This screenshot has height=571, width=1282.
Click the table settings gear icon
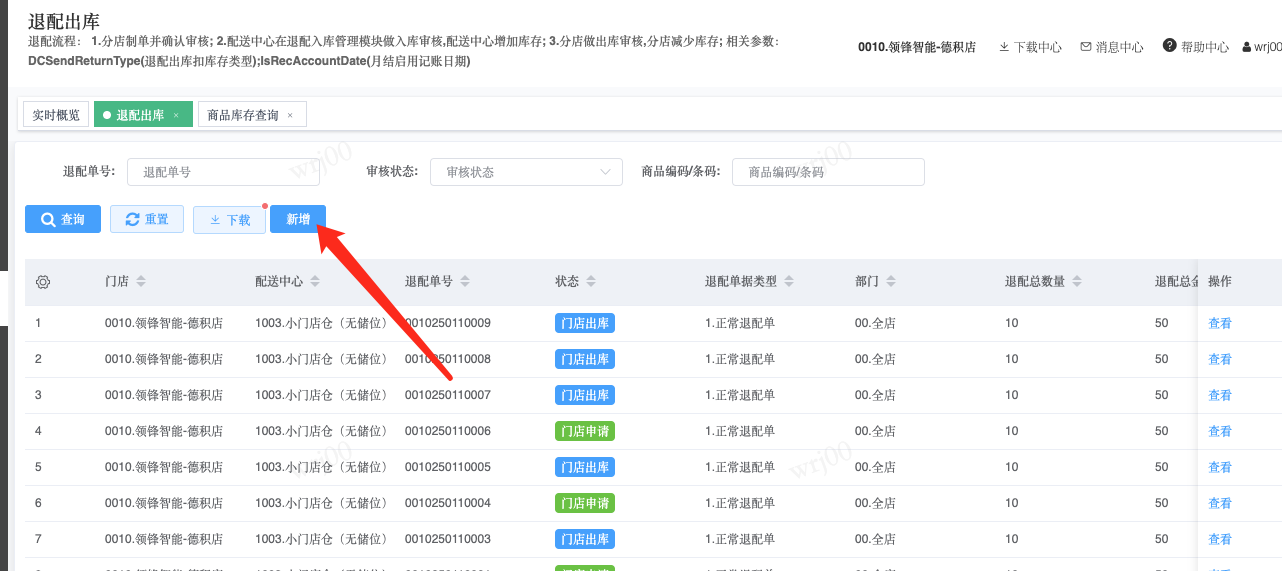click(x=43, y=282)
